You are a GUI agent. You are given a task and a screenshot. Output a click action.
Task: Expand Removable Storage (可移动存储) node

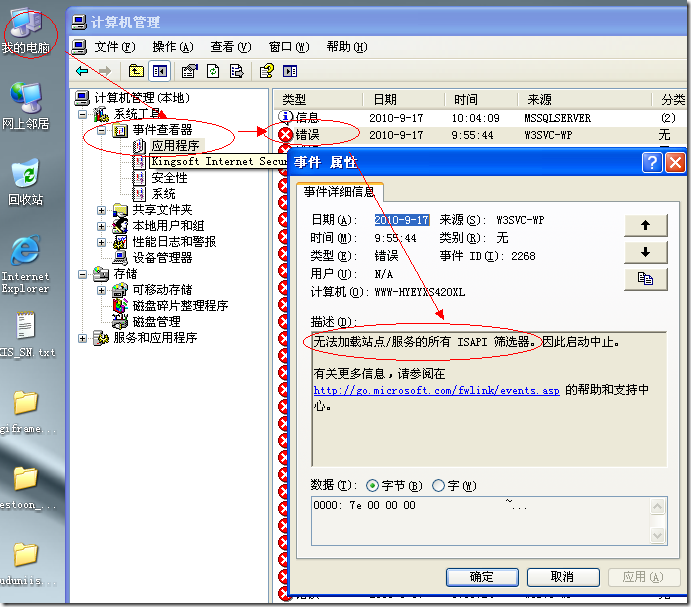101,290
